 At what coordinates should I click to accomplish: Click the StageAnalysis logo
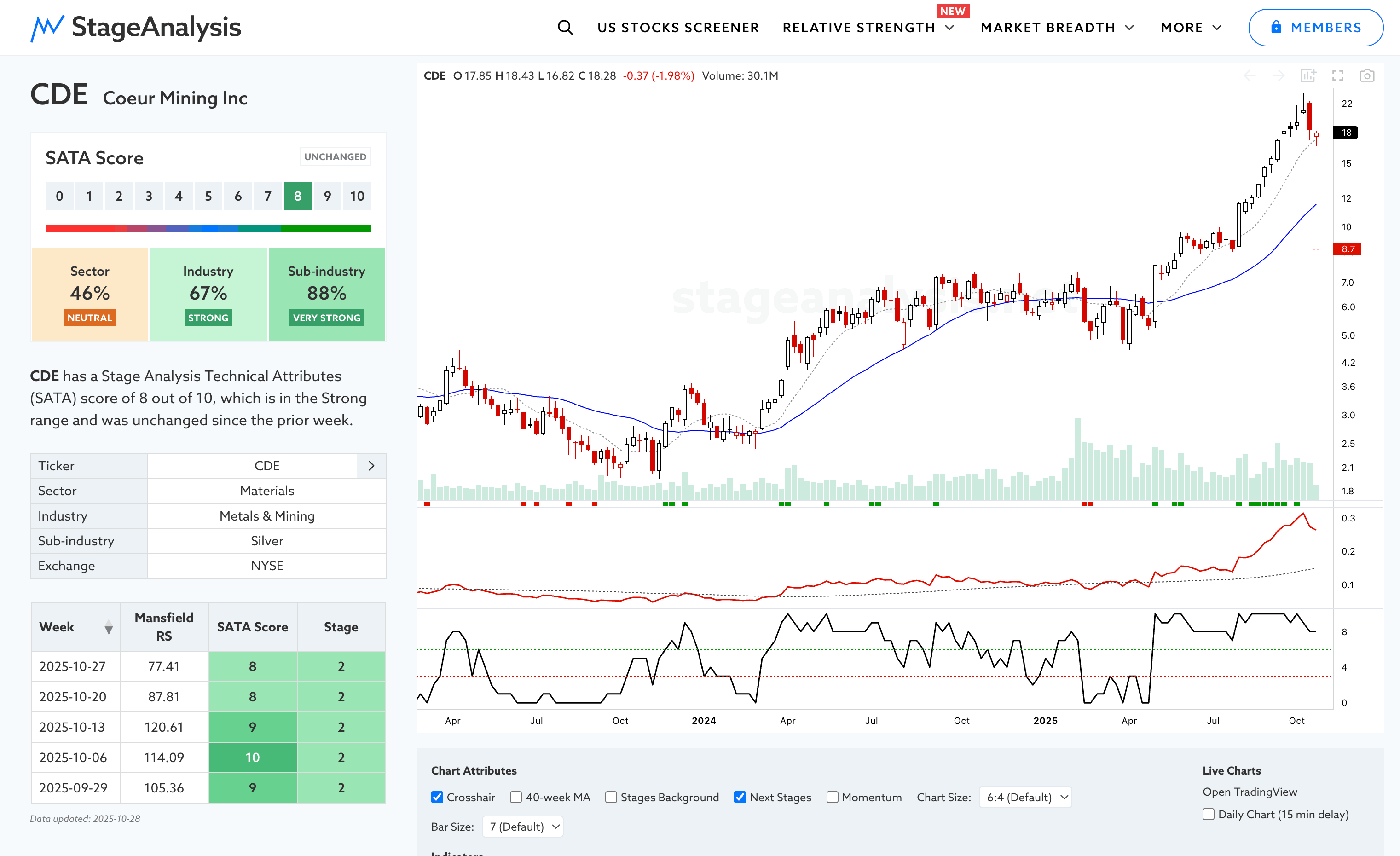[136, 27]
